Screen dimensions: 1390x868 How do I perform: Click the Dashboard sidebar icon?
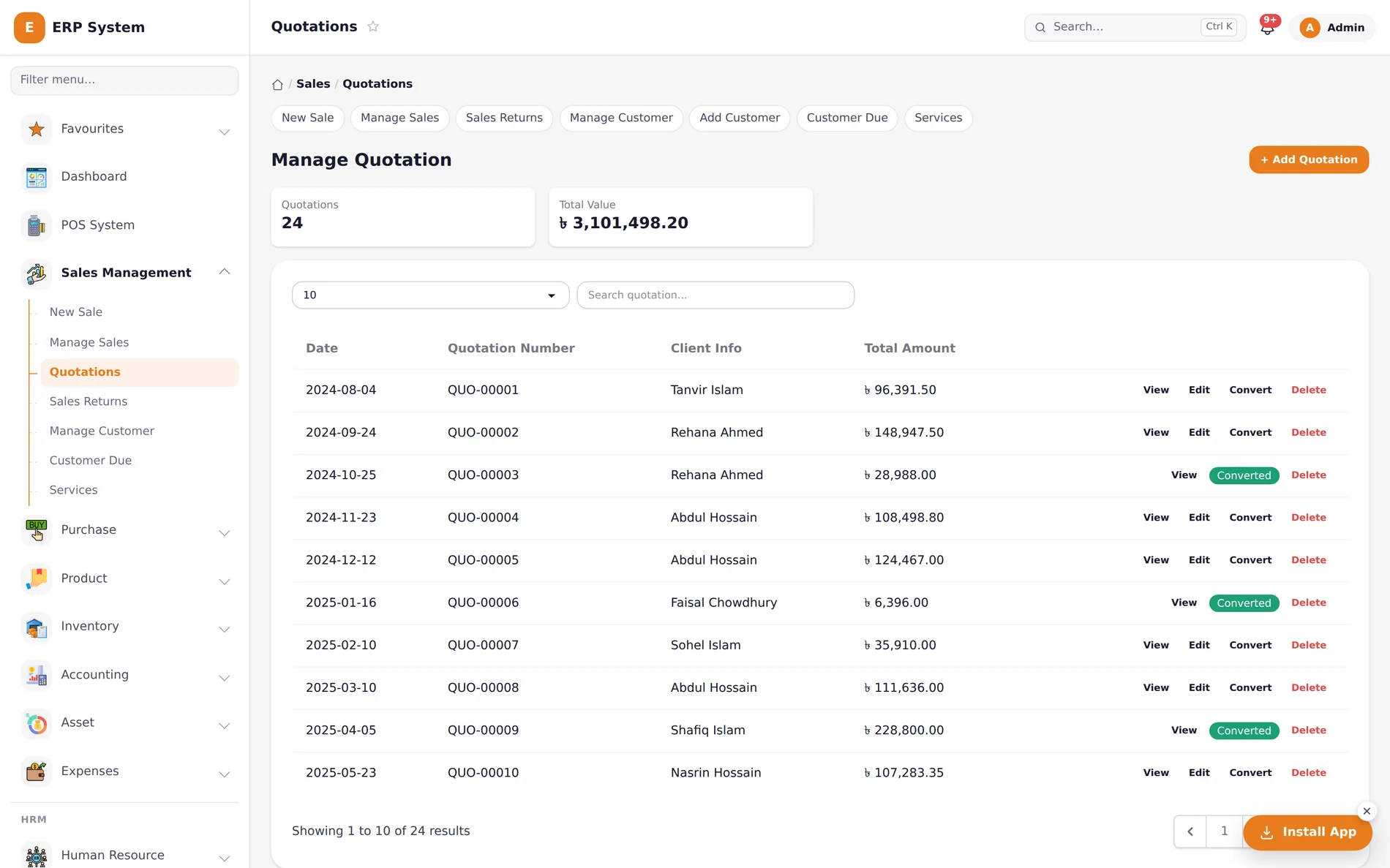(x=37, y=177)
